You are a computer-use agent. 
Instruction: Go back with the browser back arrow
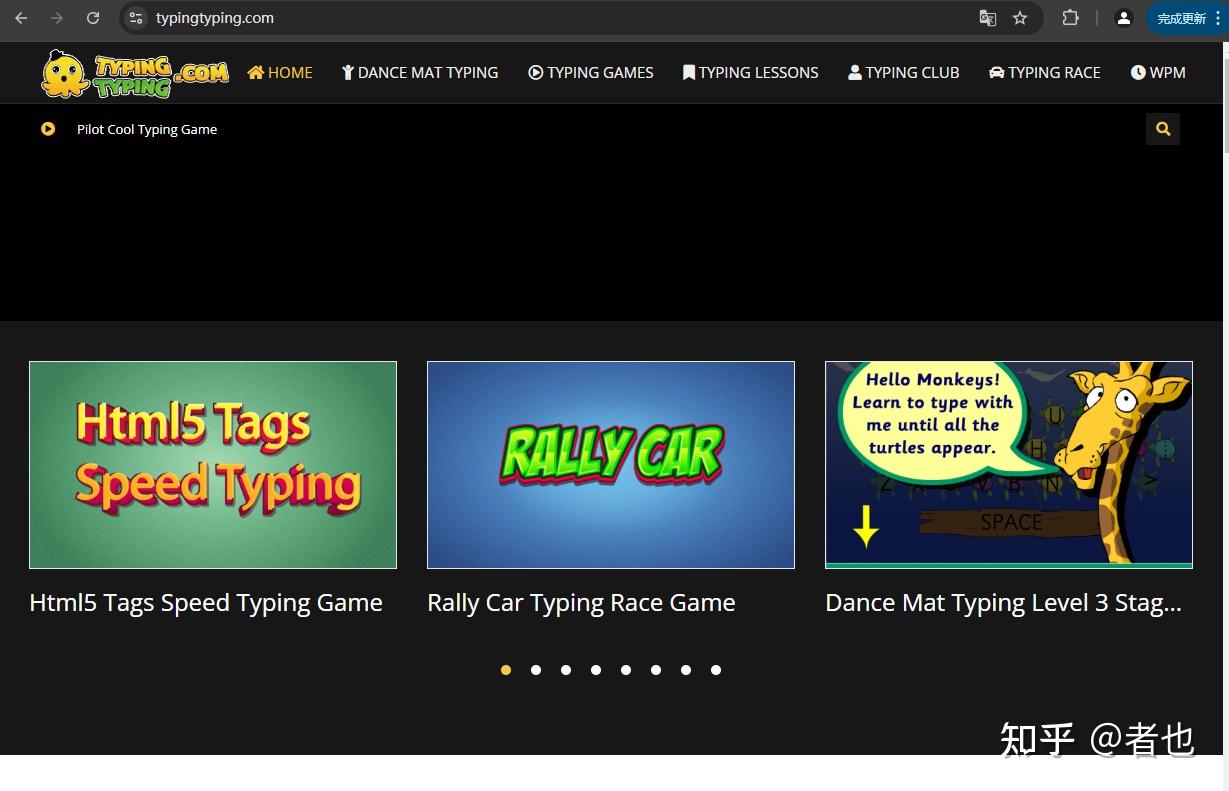21,18
